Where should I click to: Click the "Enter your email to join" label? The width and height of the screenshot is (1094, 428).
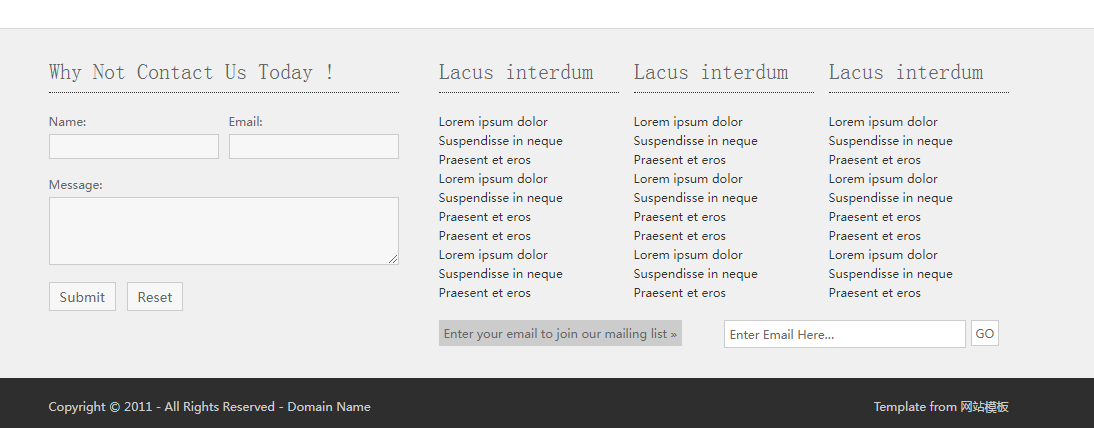click(x=560, y=334)
